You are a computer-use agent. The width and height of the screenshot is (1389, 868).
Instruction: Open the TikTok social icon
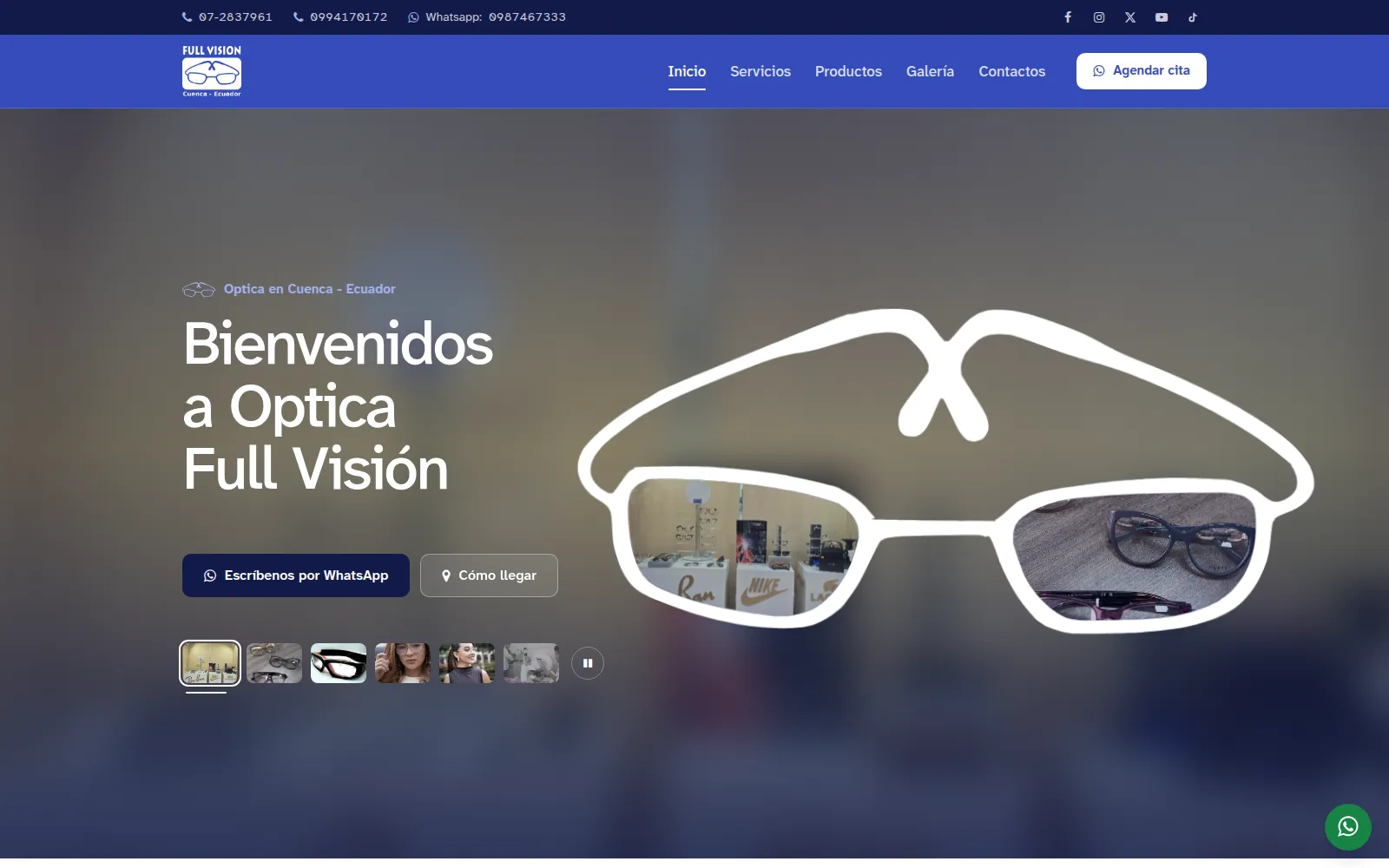pos(1193,17)
